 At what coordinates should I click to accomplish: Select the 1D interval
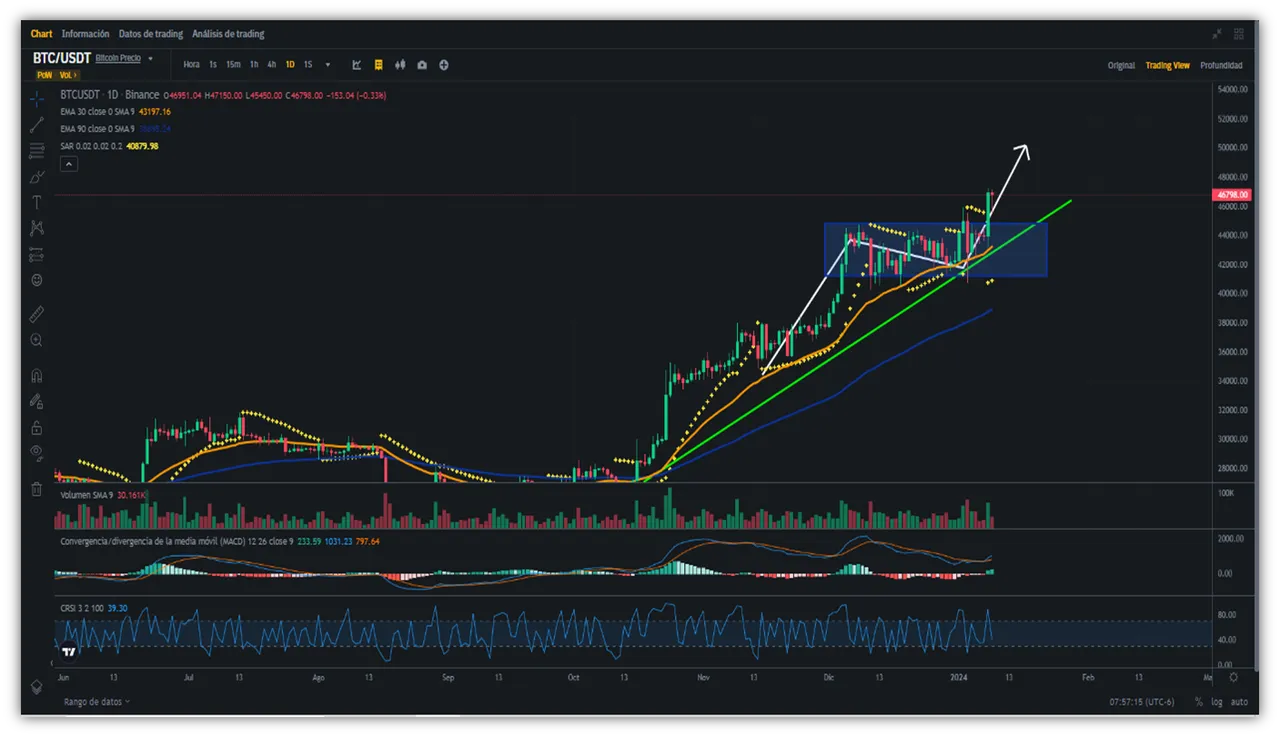(x=290, y=65)
